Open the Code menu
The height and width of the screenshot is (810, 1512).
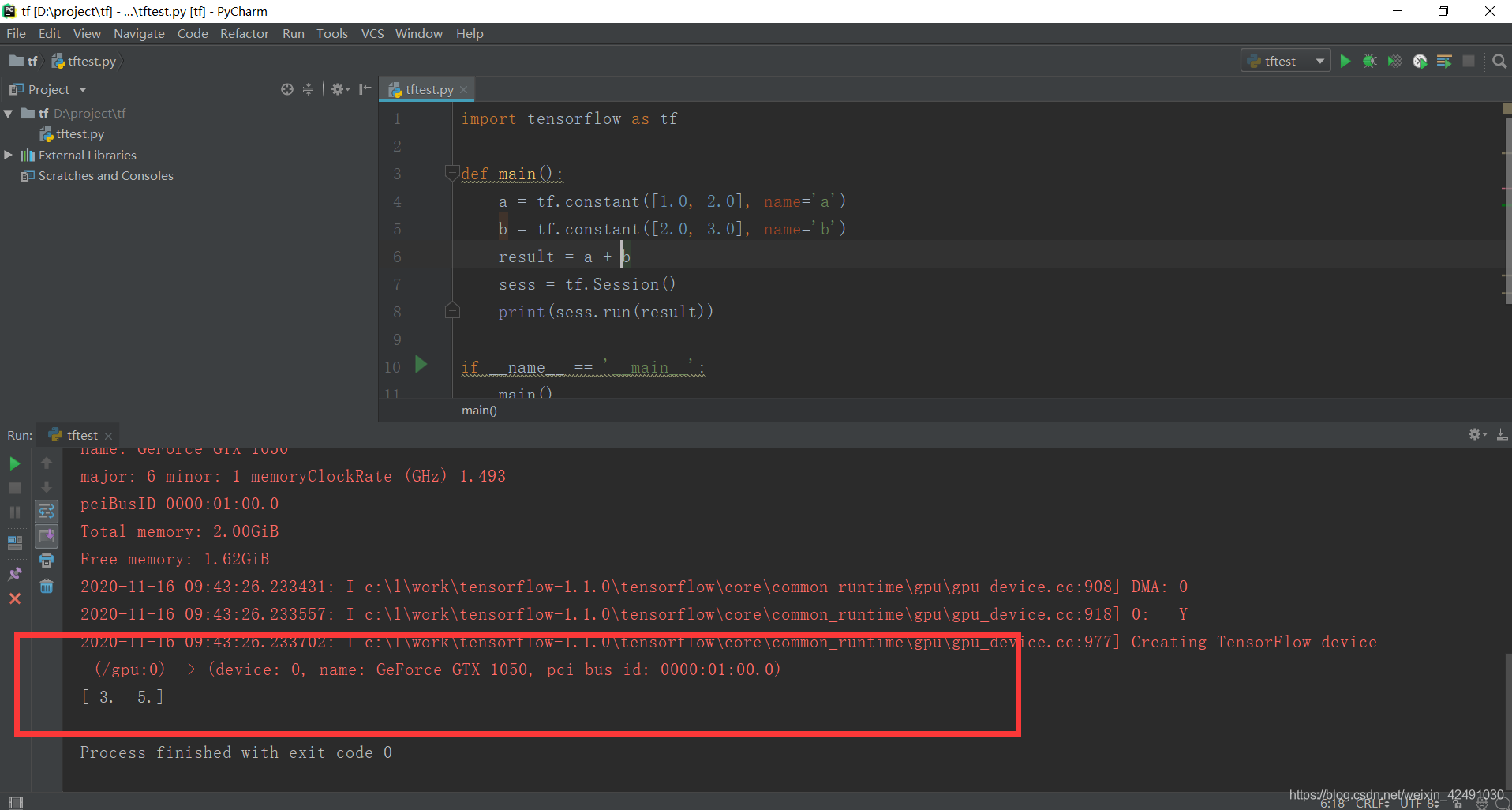tap(193, 33)
